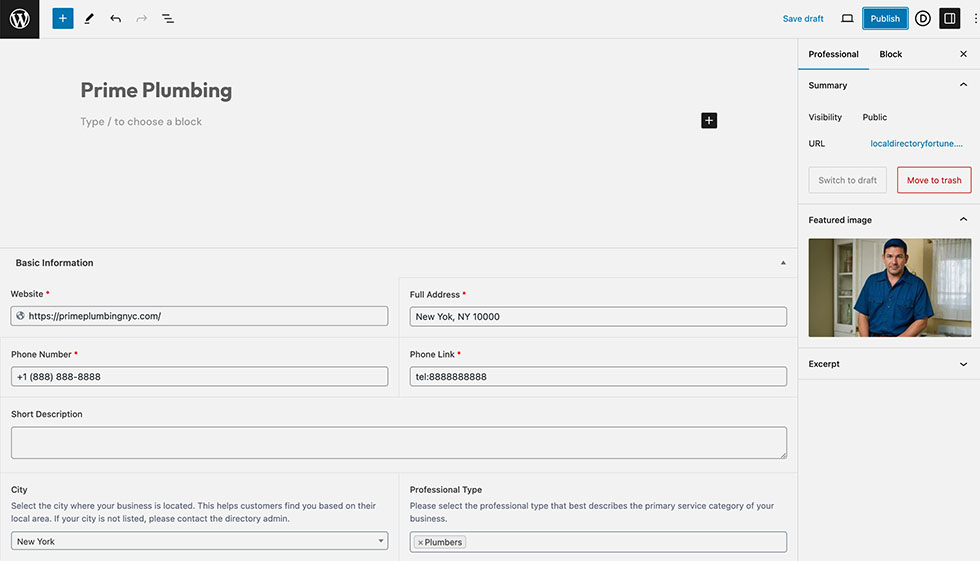980x561 pixels.
Task: Add block with black plus icon
Action: [x=709, y=121]
